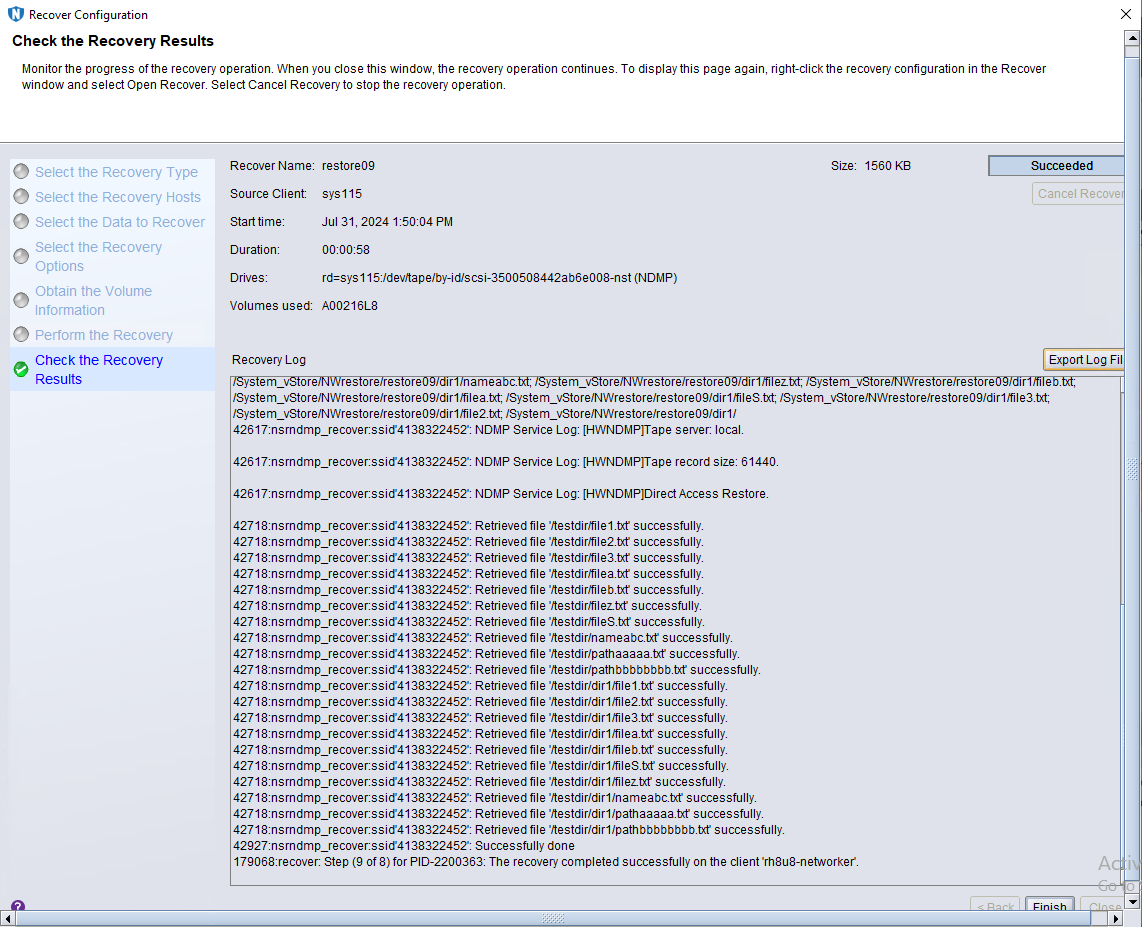Click step circle beside Select the Data to Recover
The image size is (1142, 927).
(21, 221)
